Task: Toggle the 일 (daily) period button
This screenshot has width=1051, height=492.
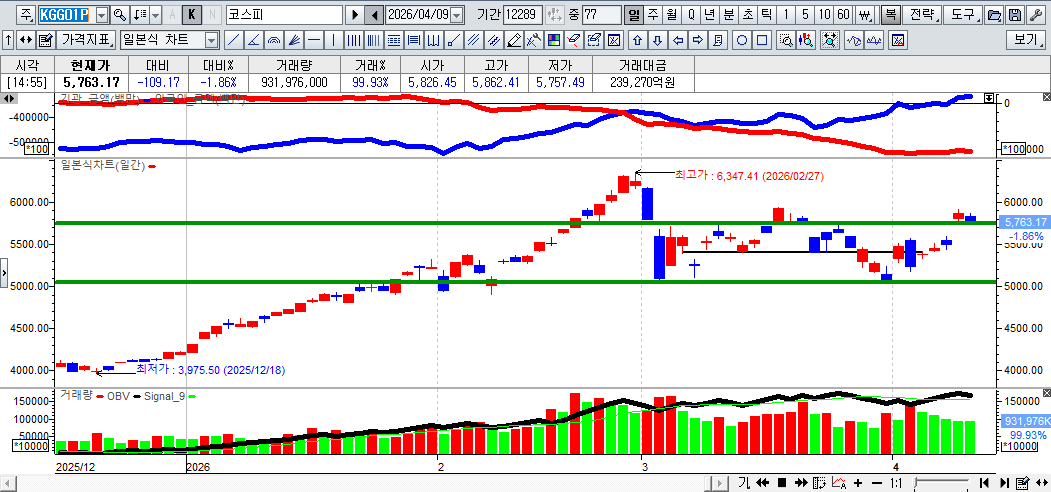Action: click(x=633, y=15)
